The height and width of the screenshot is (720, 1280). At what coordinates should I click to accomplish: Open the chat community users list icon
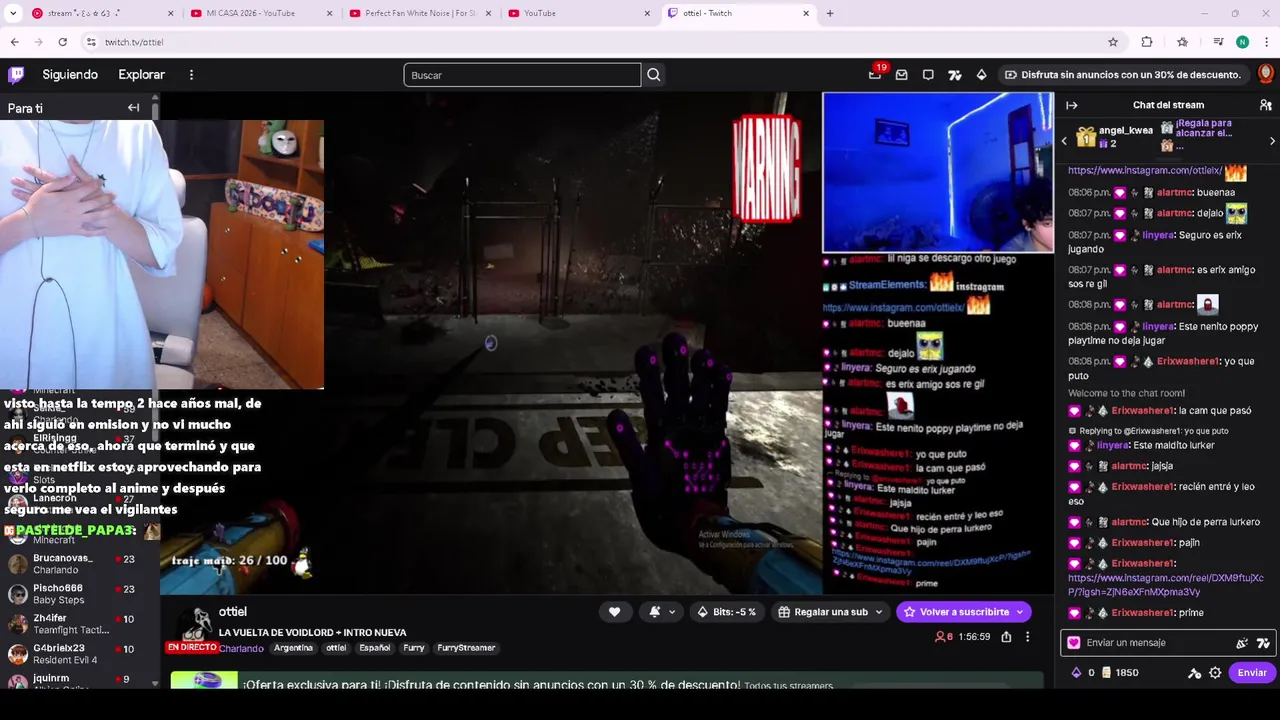[1265, 105]
